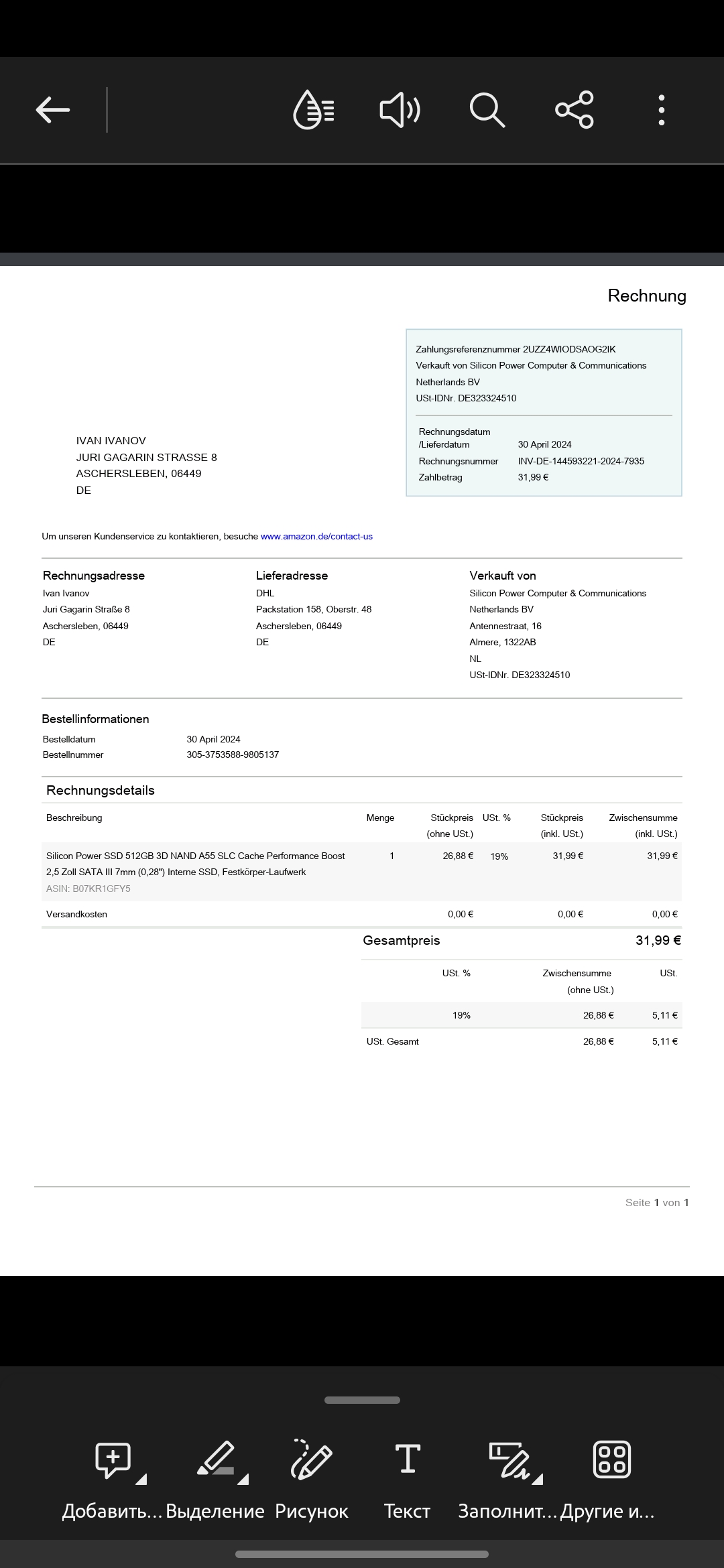Expand highlighter tool options triangle
This screenshot has height=1568, width=724.
pos(243,1479)
